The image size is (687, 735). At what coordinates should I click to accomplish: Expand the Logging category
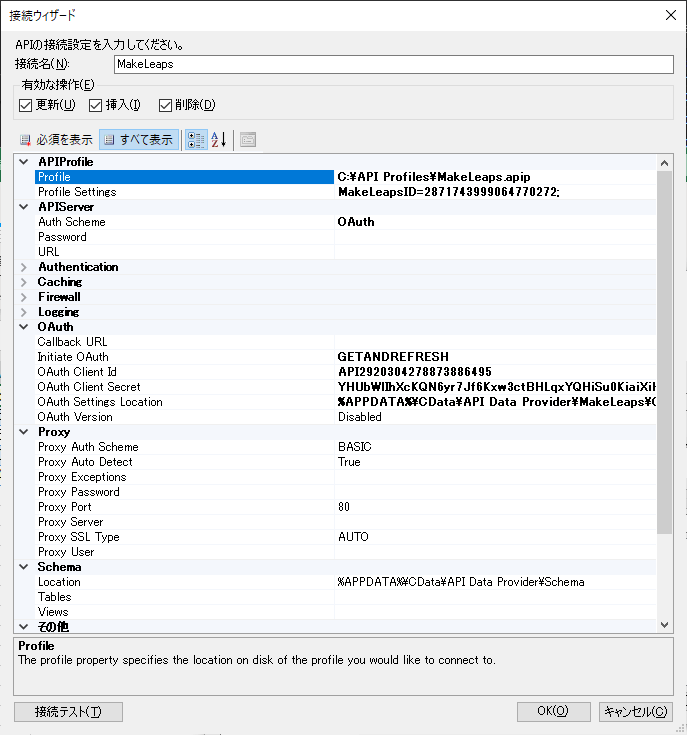point(24,312)
